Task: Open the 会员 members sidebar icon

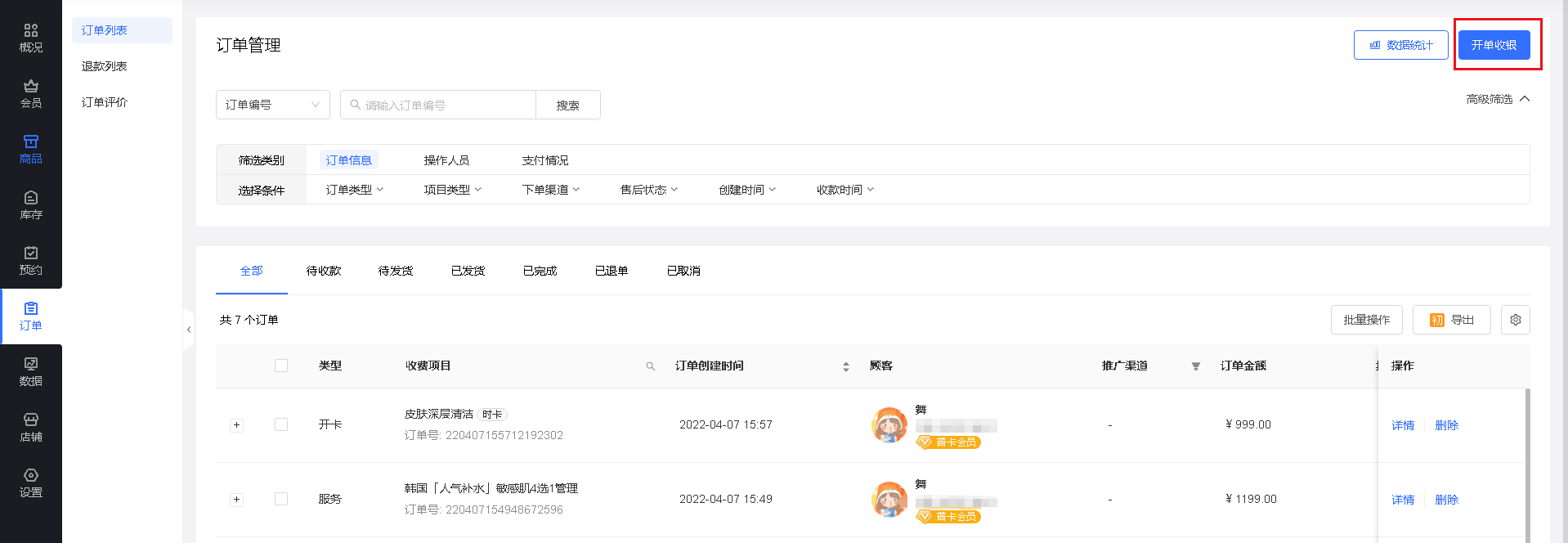Action: (x=31, y=94)
